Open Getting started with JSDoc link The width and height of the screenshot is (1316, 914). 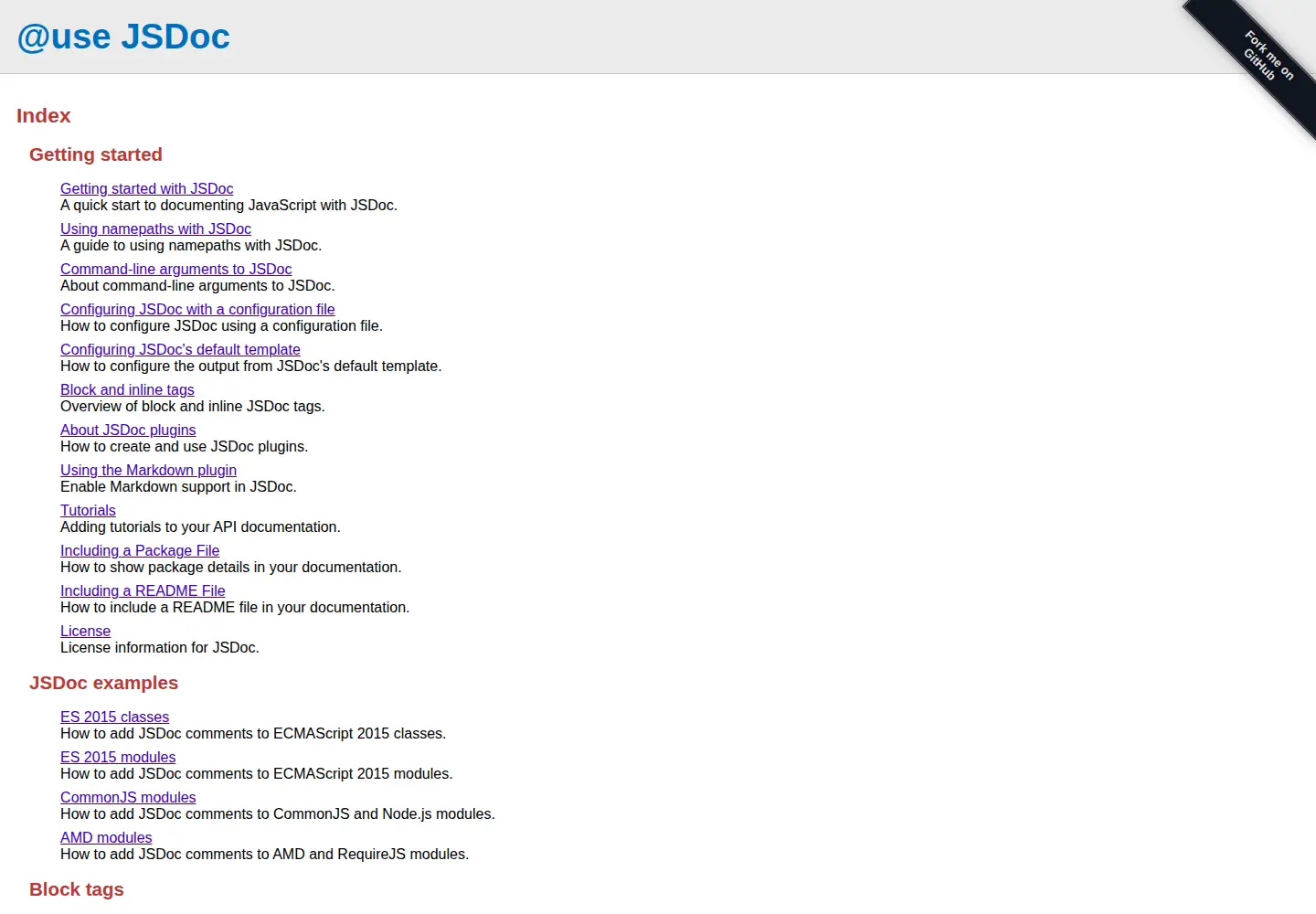pos(146,188)
